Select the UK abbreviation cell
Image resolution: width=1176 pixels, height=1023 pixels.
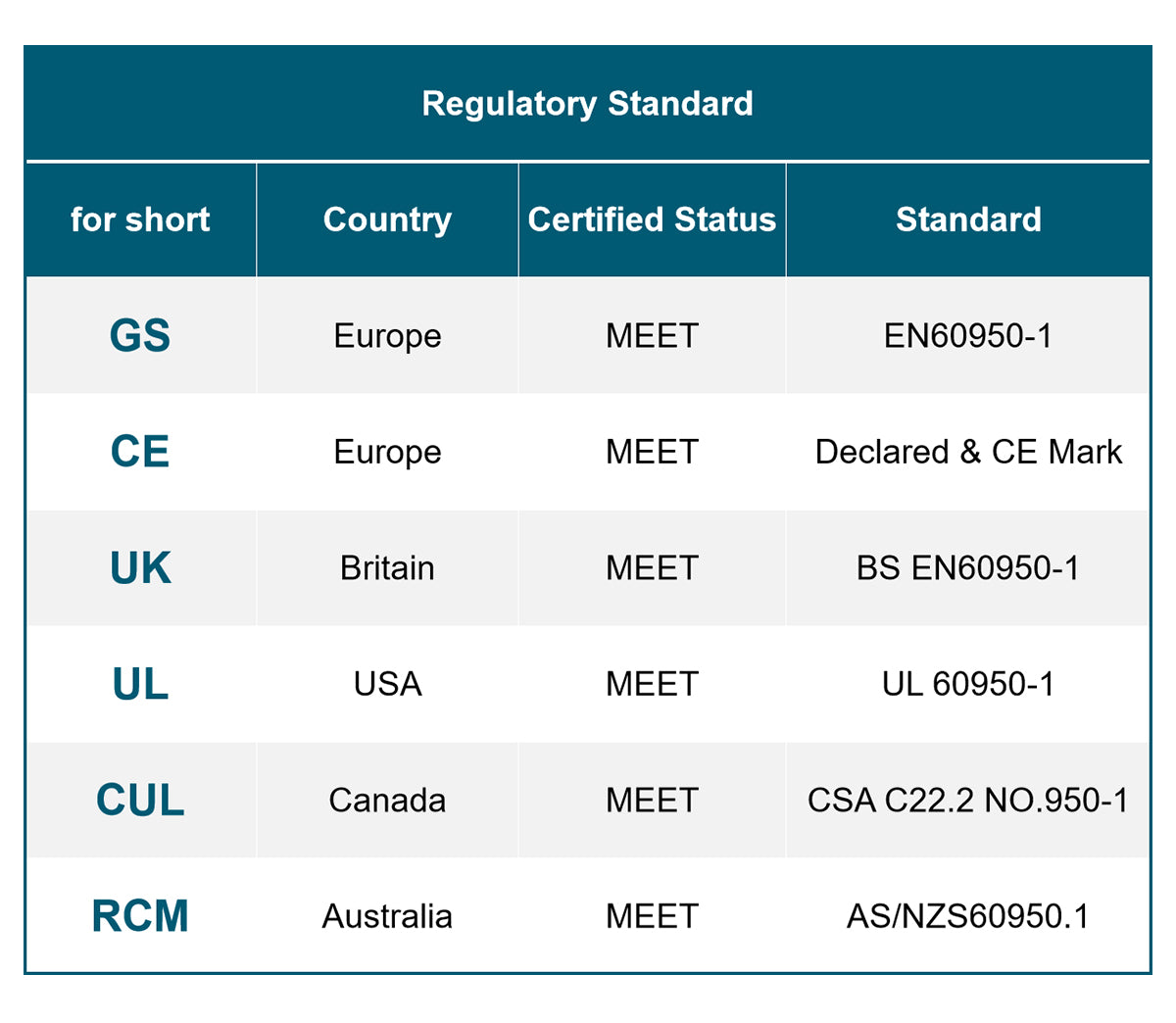click(x=140, y=568)
